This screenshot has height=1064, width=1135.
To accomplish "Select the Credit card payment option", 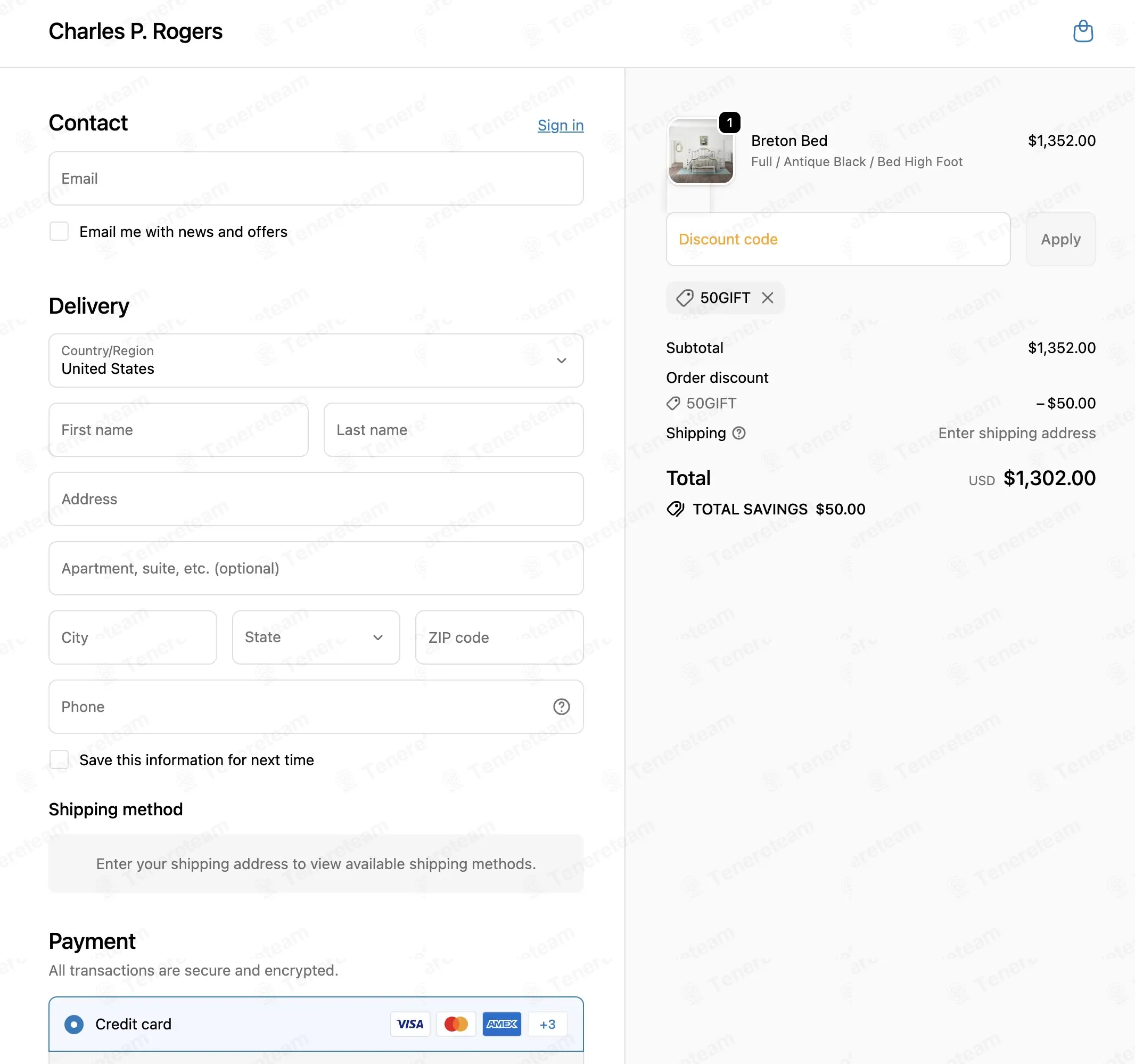I will (74, 1024).
